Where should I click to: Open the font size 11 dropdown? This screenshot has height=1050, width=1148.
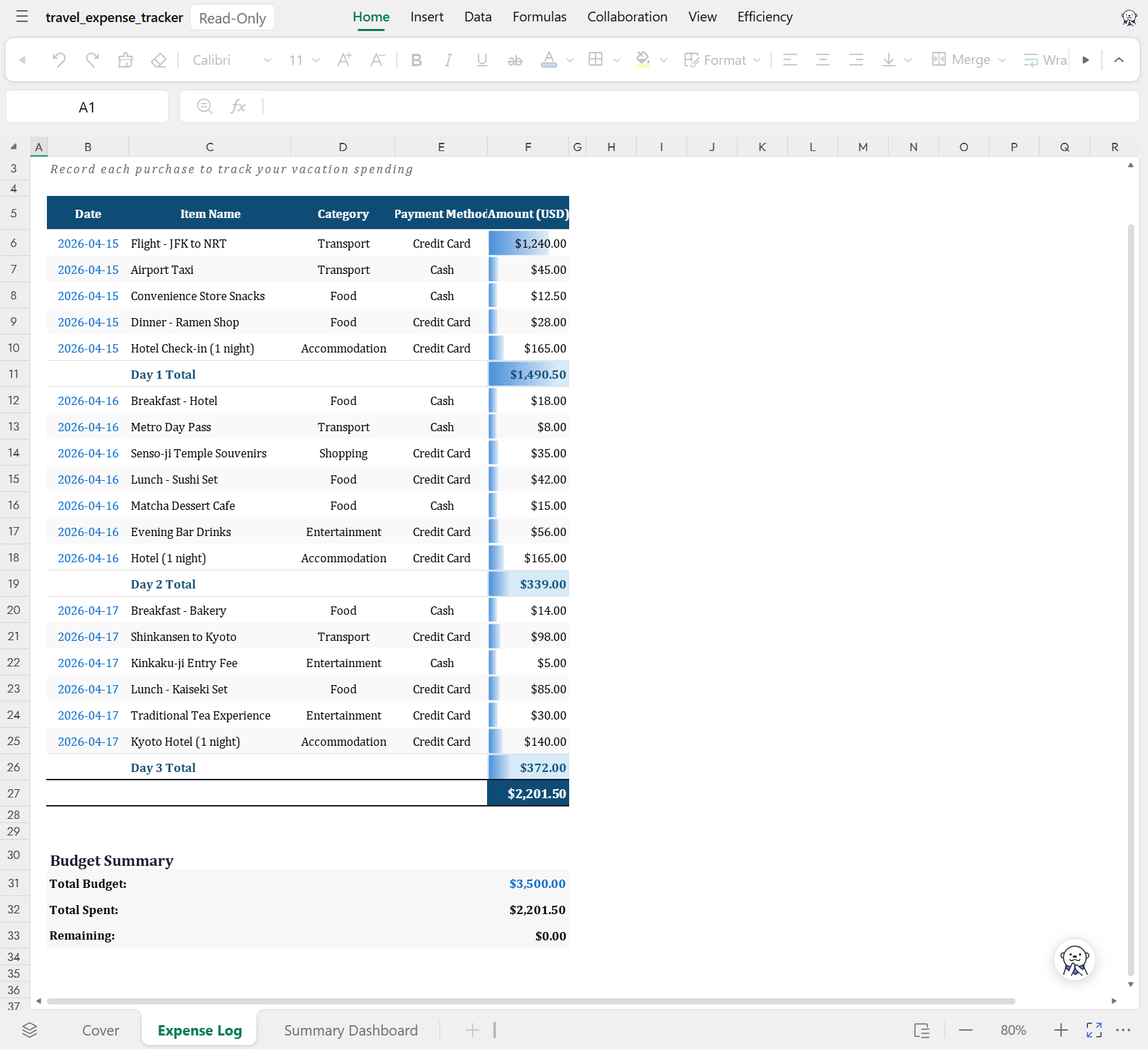point(304,60)
